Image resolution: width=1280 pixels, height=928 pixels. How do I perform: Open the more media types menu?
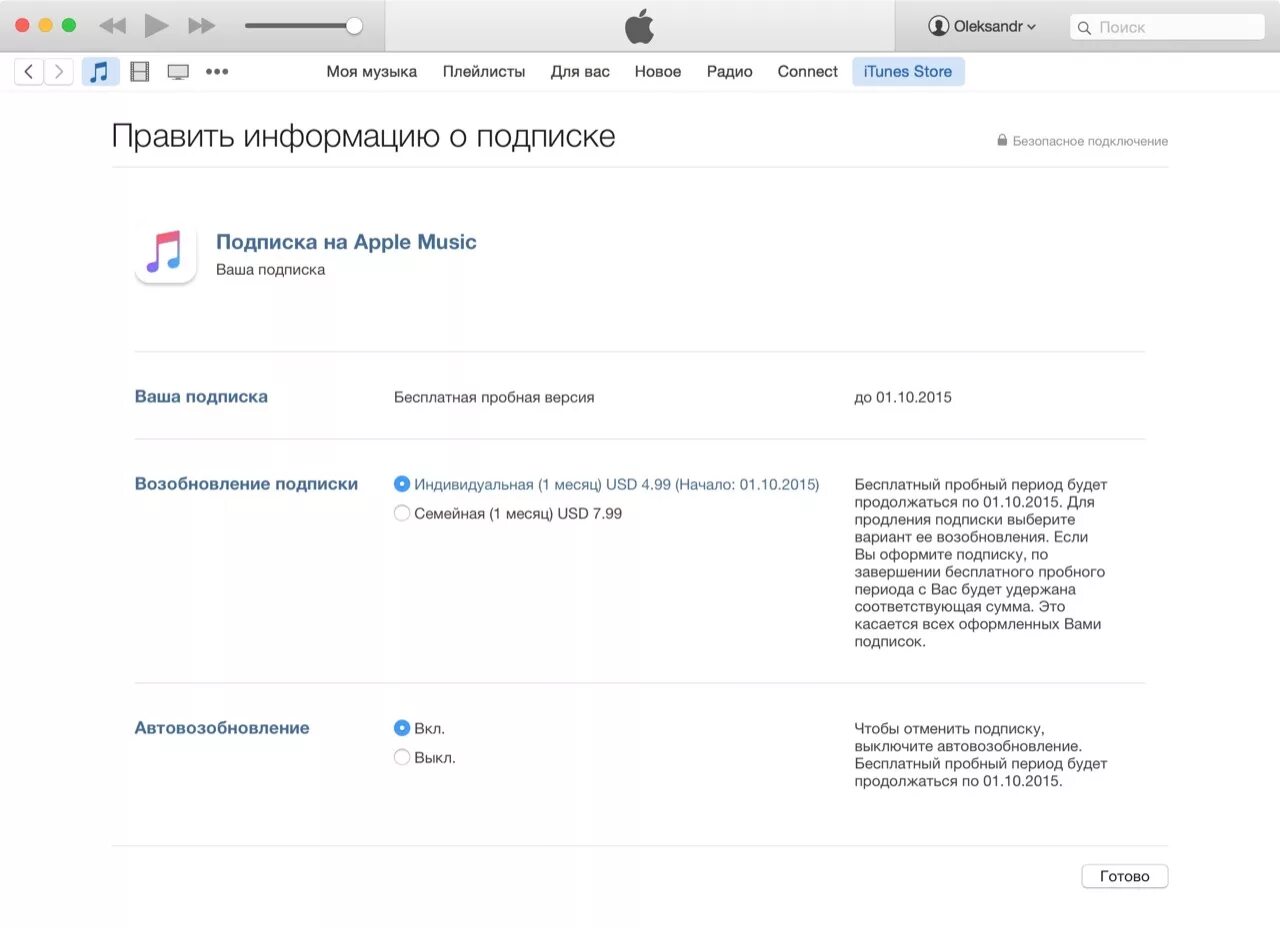tap(217, 71)
